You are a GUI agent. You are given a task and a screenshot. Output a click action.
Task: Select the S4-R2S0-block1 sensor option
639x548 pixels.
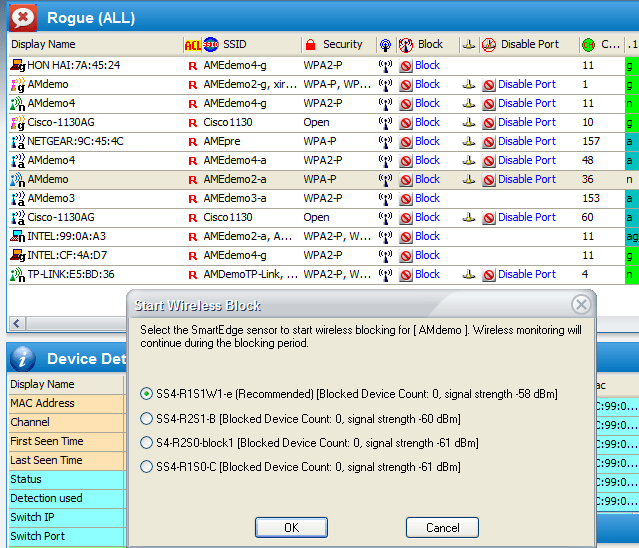tap(146, 442)
